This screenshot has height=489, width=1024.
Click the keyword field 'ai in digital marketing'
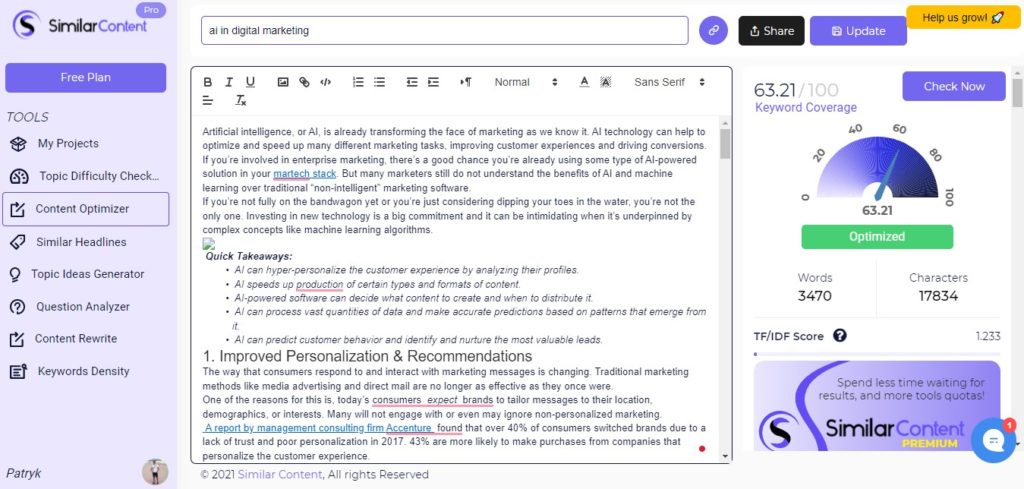pos(445,31)
